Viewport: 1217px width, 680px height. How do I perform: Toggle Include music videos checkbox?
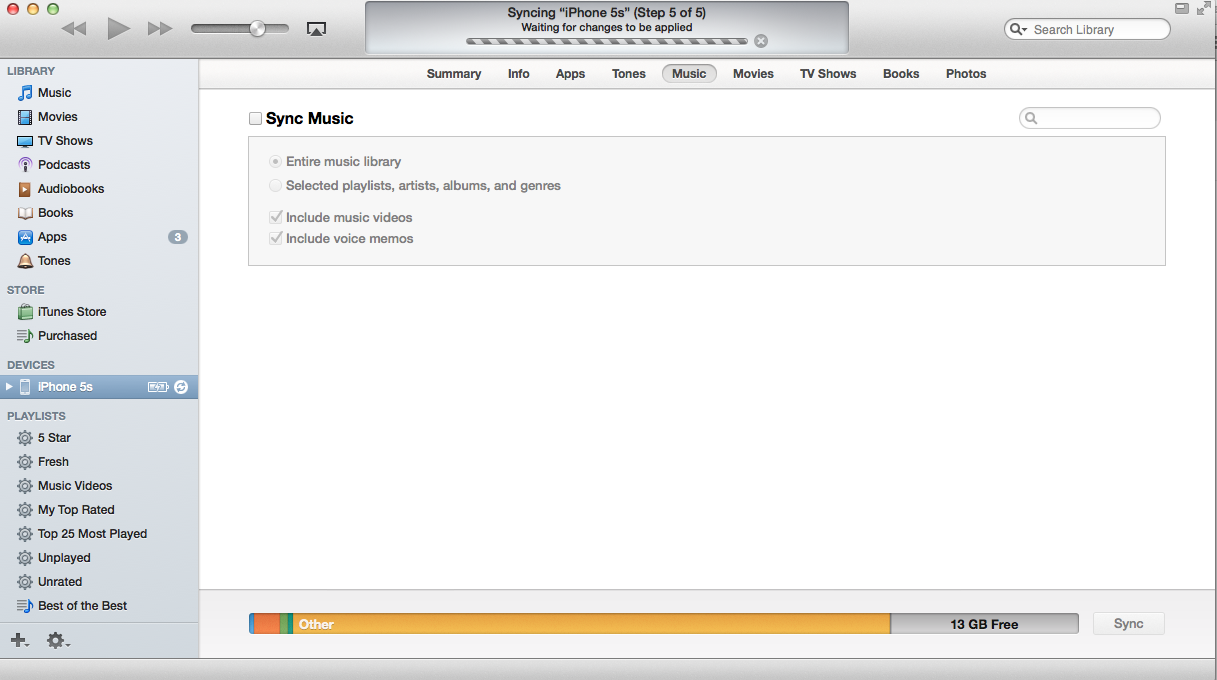tap(276, 217)
